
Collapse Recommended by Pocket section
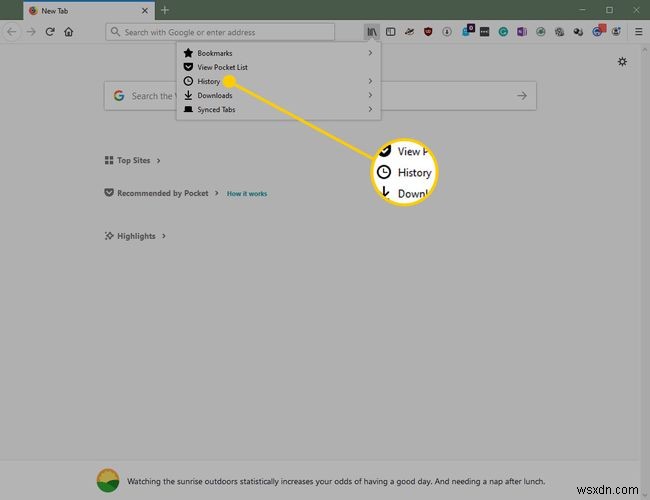pos(216,193)
